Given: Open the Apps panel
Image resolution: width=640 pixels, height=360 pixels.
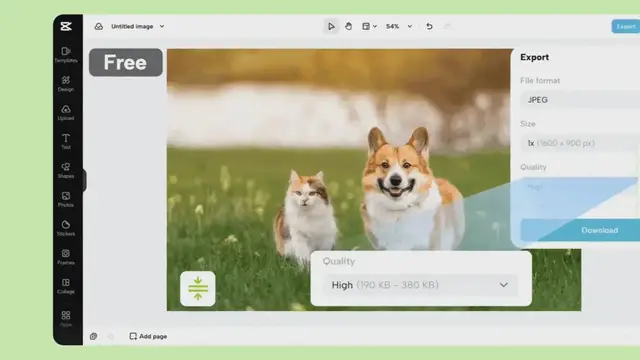Looking at the screenshot, I should coord(66,319).
